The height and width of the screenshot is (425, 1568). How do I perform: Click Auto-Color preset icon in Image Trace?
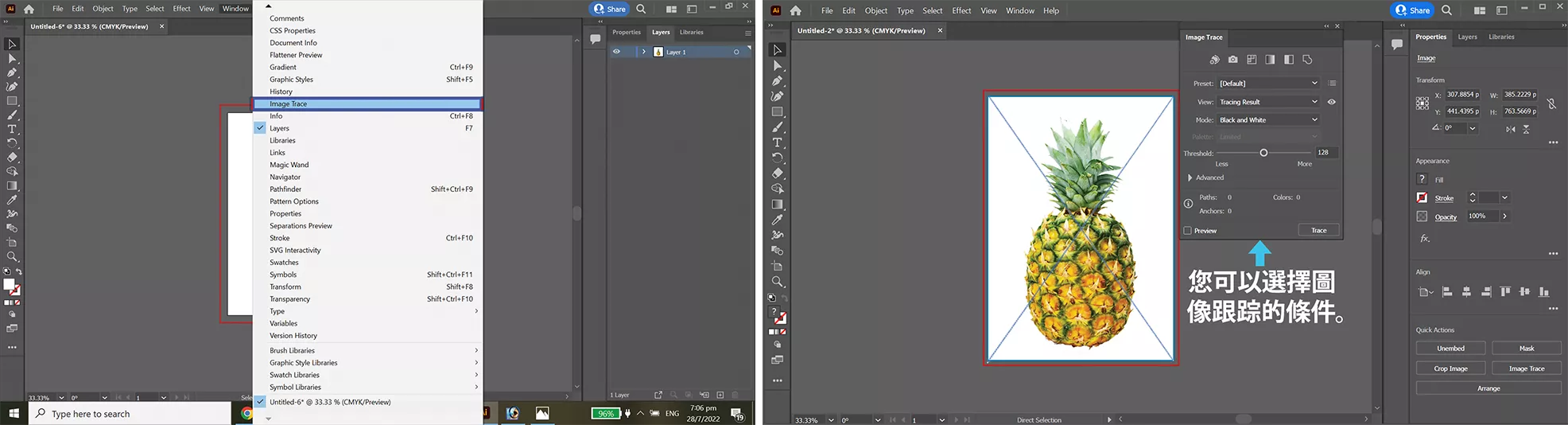click(1214, 60)
